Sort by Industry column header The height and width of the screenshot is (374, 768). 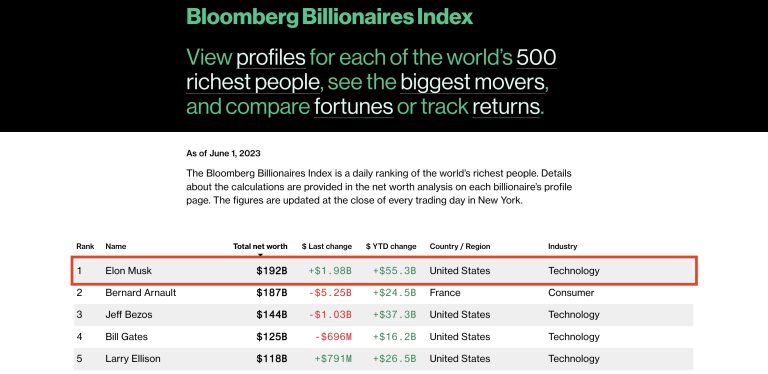563,246
